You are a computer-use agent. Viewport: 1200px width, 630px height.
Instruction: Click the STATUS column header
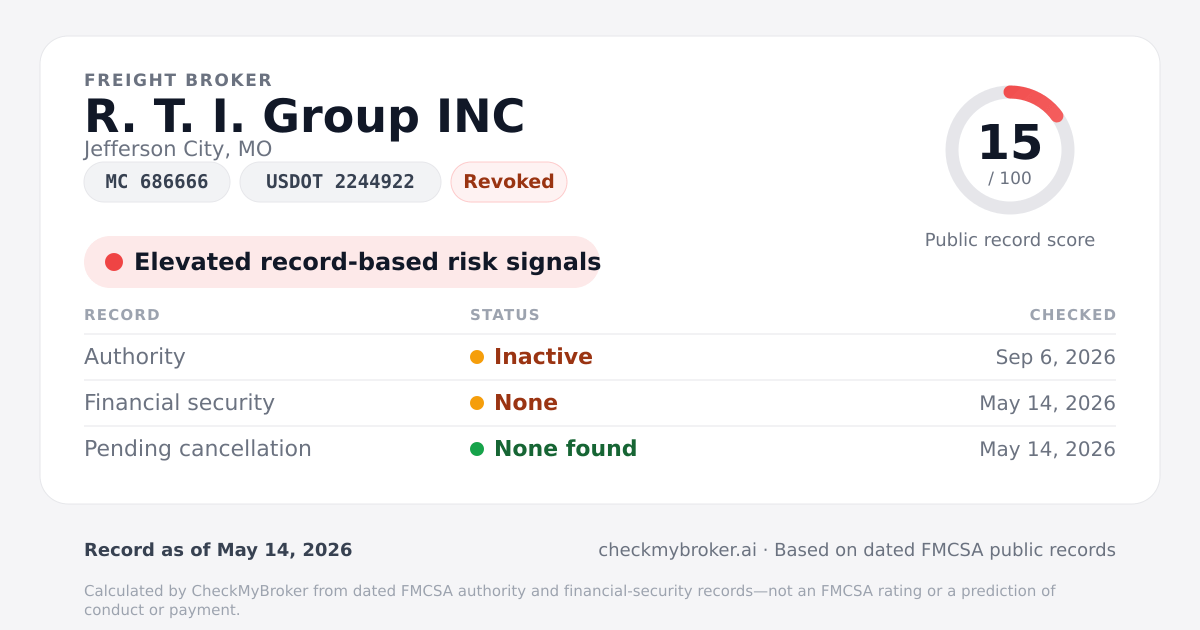[505, 315]
